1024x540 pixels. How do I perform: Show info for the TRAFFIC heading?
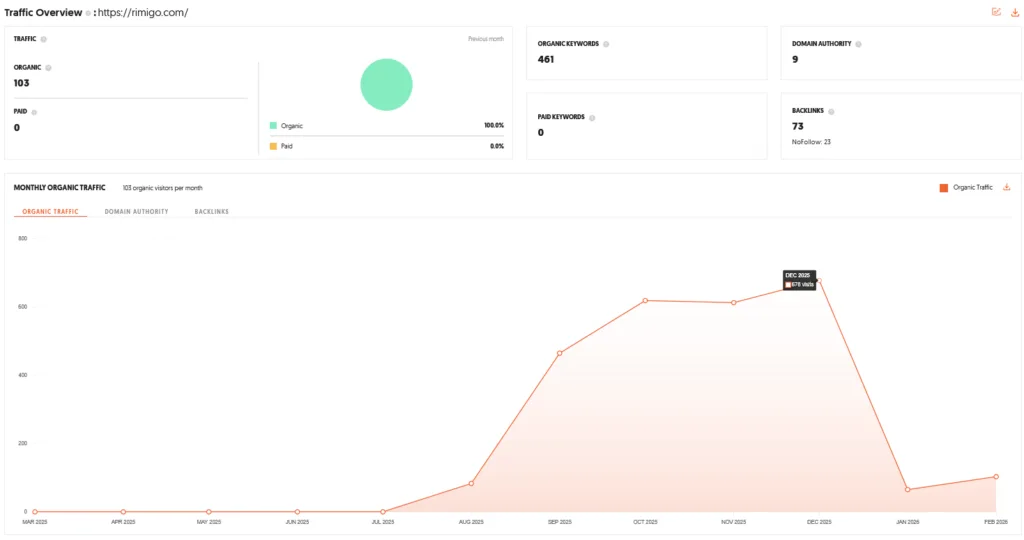coord(44,39)
